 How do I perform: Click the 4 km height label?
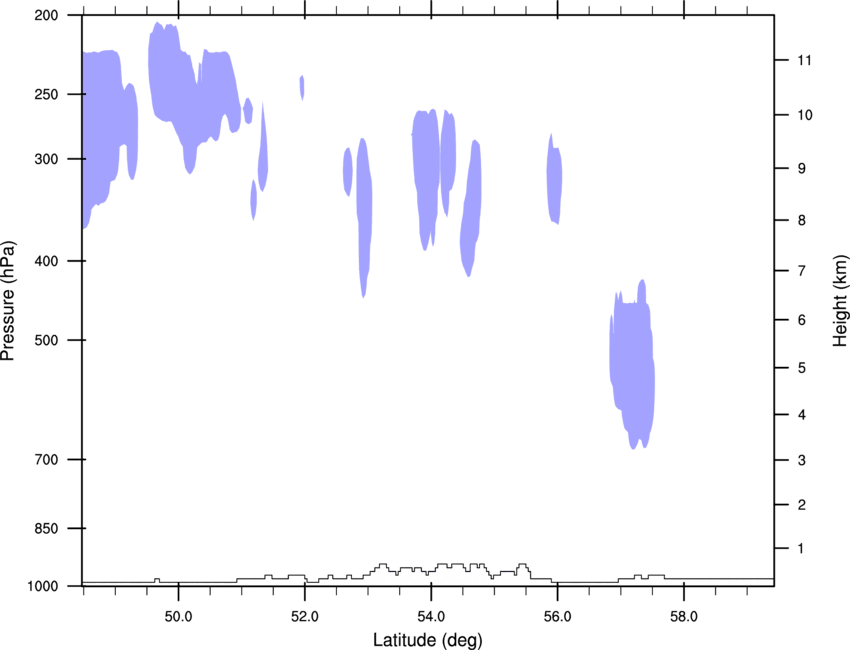pyautogui.click(x=802, y=415)
